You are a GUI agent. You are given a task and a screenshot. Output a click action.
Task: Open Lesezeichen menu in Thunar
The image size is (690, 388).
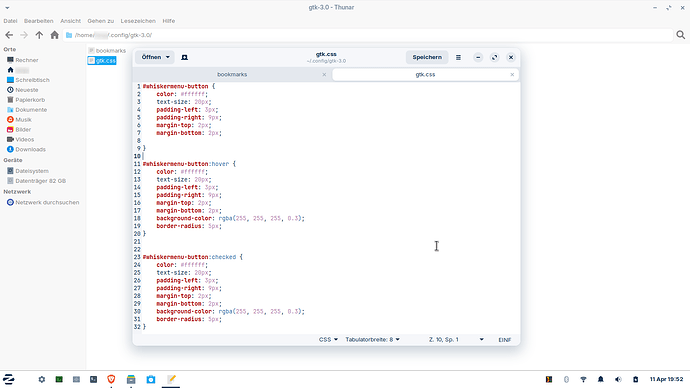138,21
